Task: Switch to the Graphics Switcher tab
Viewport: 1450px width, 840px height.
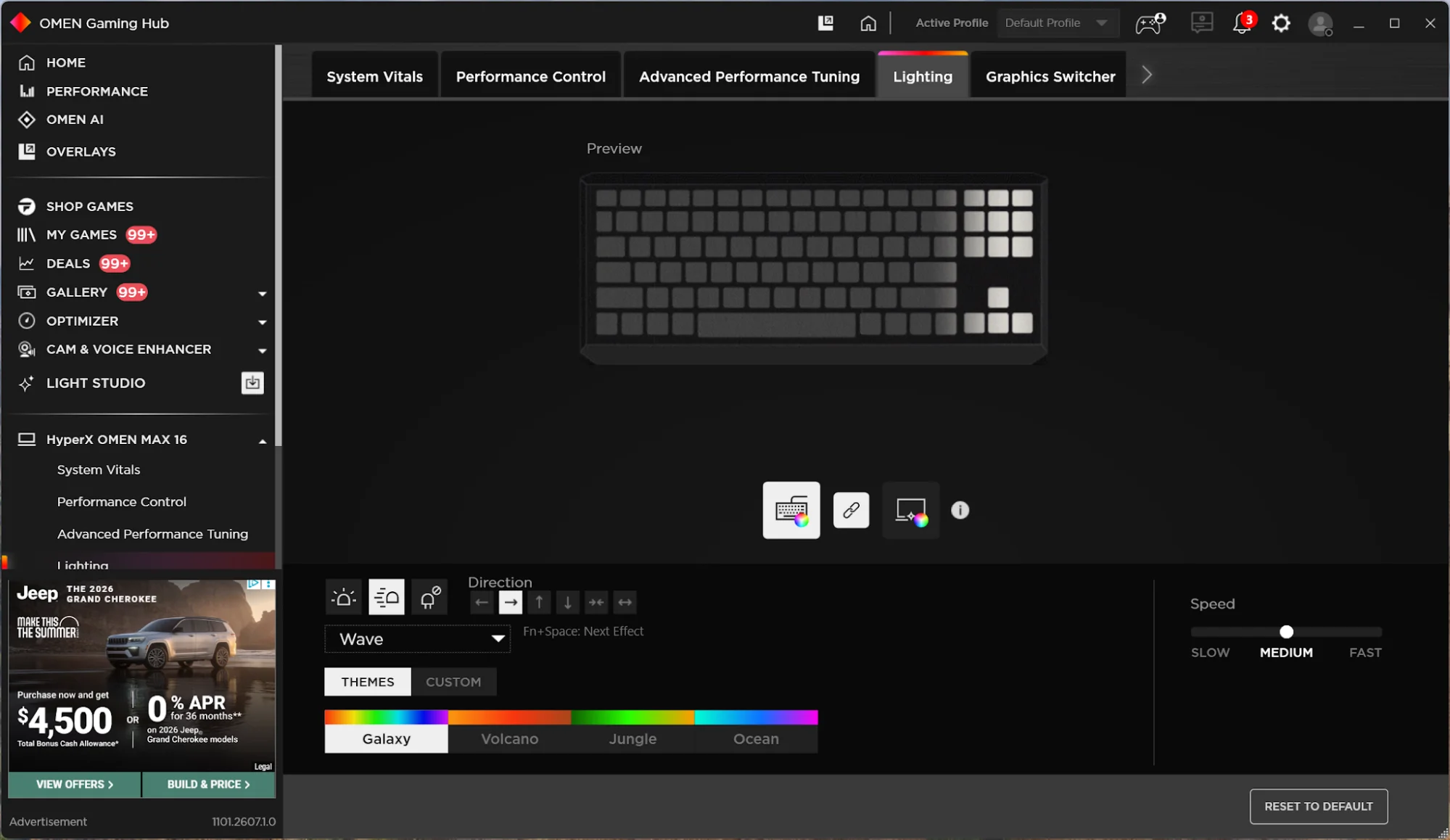Action: click(x=1050, y=76)
